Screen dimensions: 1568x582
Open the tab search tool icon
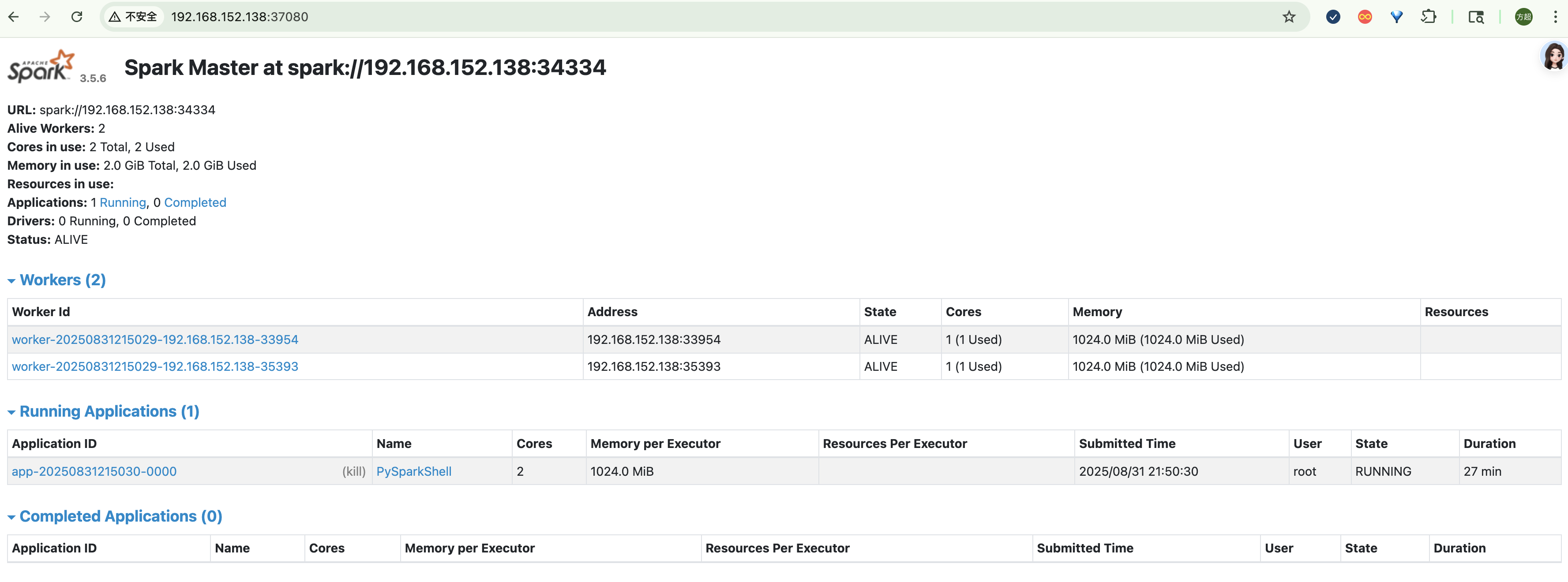[1476, 17]
